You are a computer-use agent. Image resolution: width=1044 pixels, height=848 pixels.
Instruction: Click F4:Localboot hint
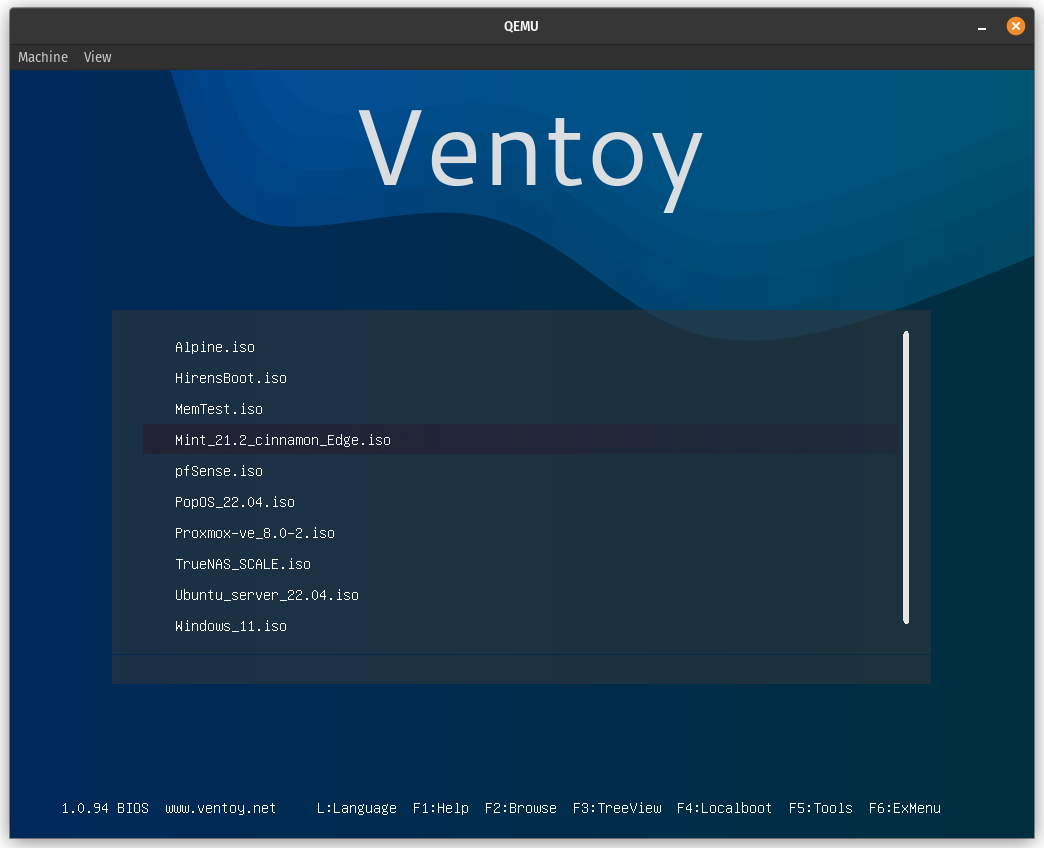coord(724,808)
